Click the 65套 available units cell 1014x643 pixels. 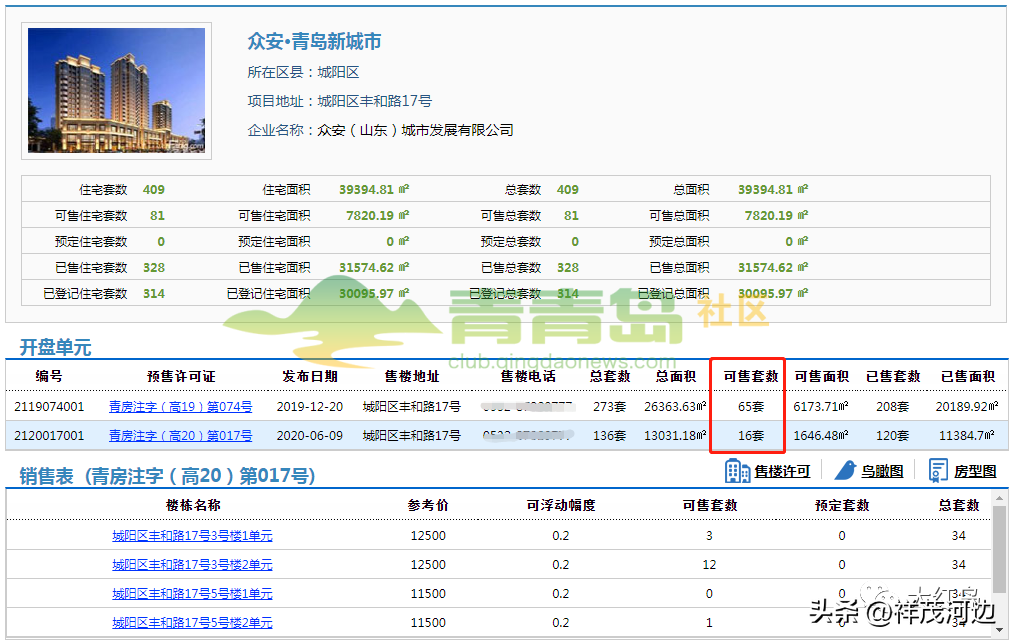tap(751, 407)
